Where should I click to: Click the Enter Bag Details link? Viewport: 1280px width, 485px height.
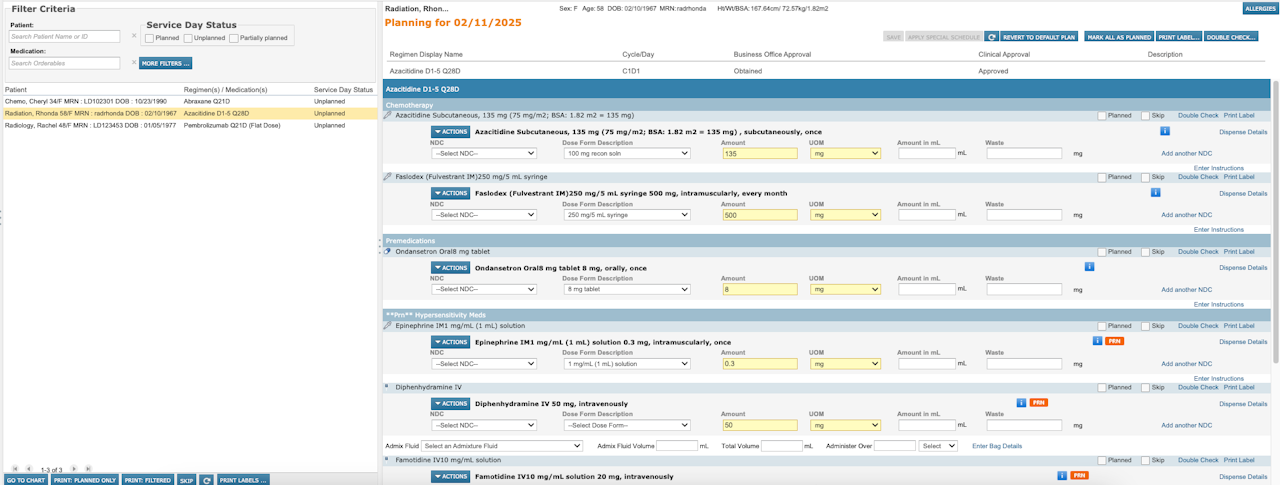click(997, 446)
